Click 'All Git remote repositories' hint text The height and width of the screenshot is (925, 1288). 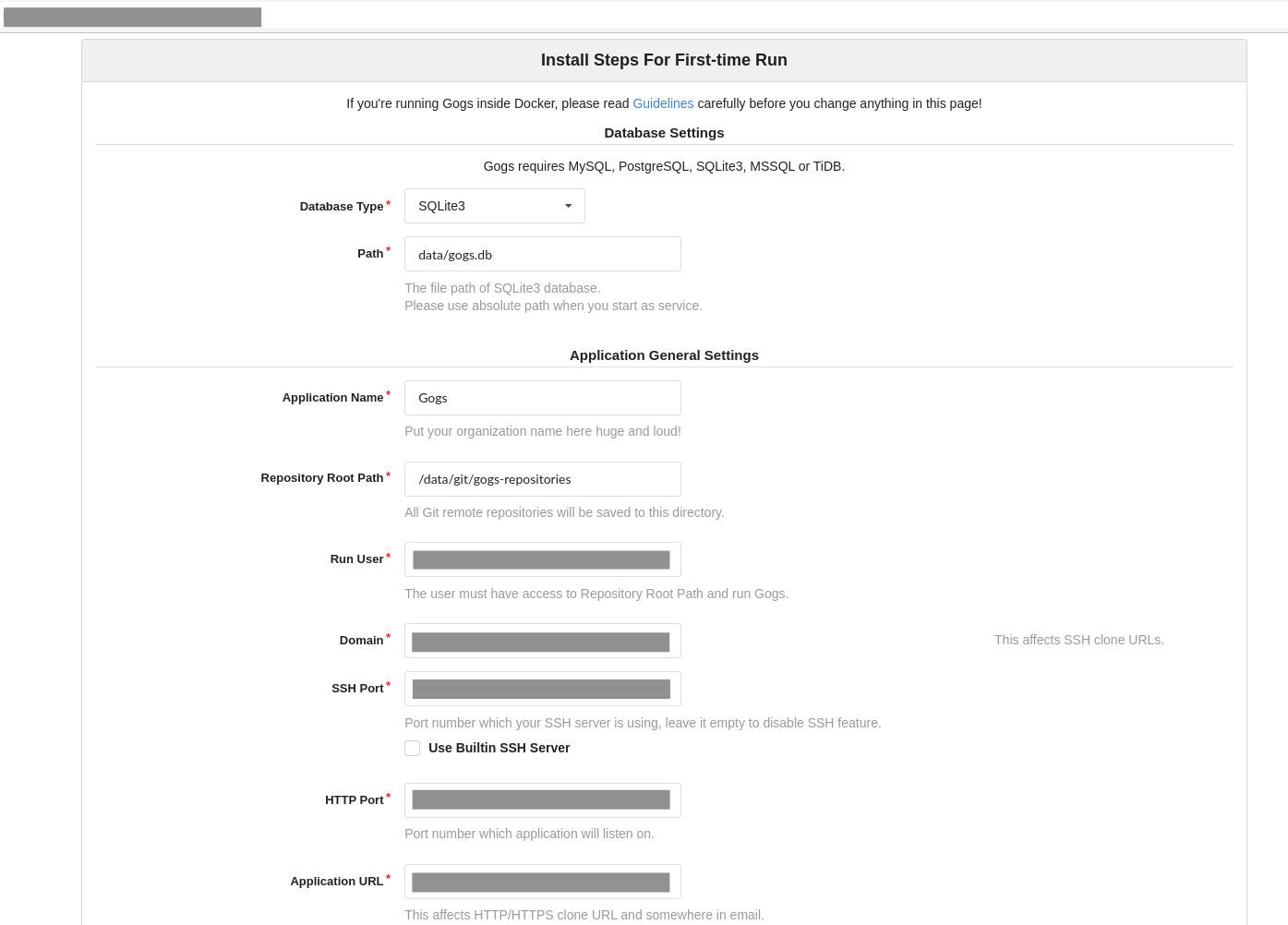click(x=564, y=512)
